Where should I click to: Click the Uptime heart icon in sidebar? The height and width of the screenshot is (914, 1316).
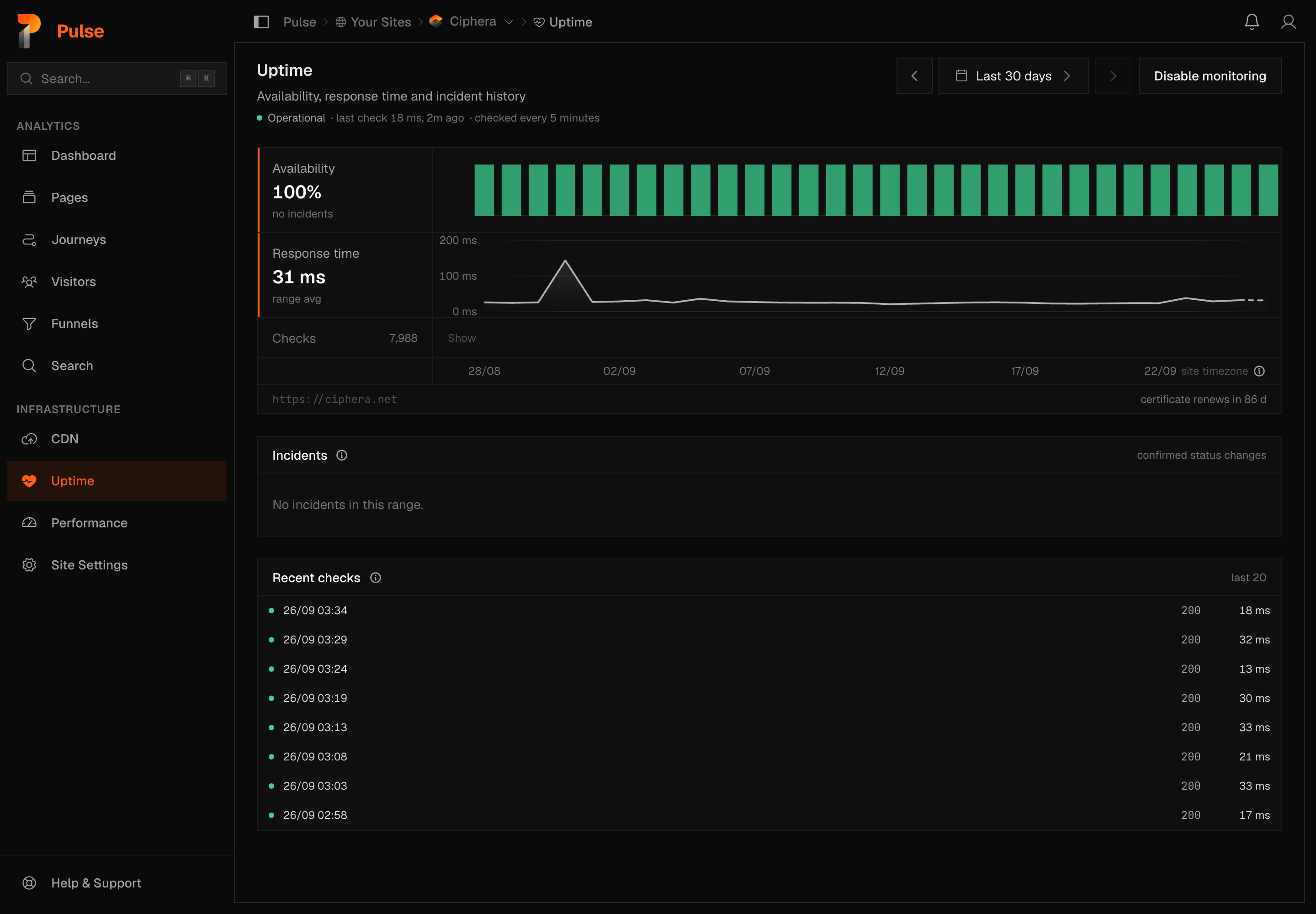tap(29, 481)
